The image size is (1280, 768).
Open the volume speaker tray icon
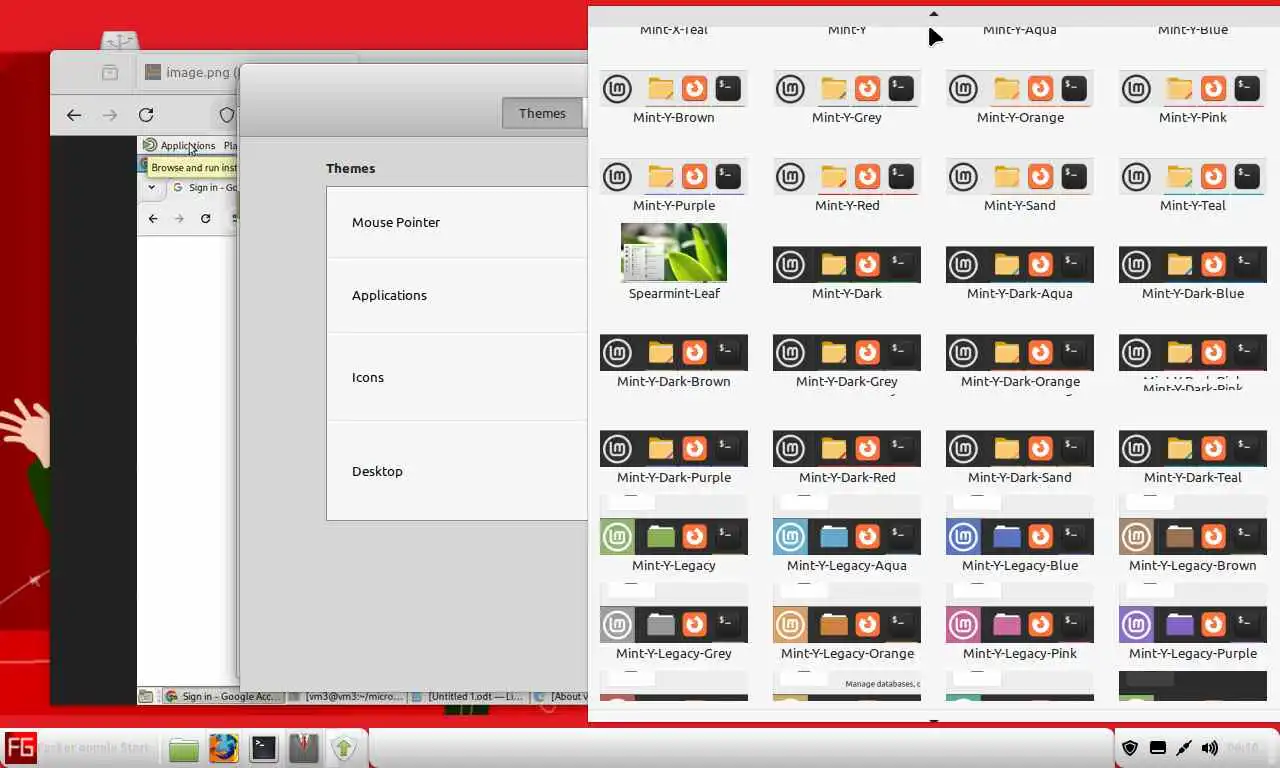point(1210,748)
